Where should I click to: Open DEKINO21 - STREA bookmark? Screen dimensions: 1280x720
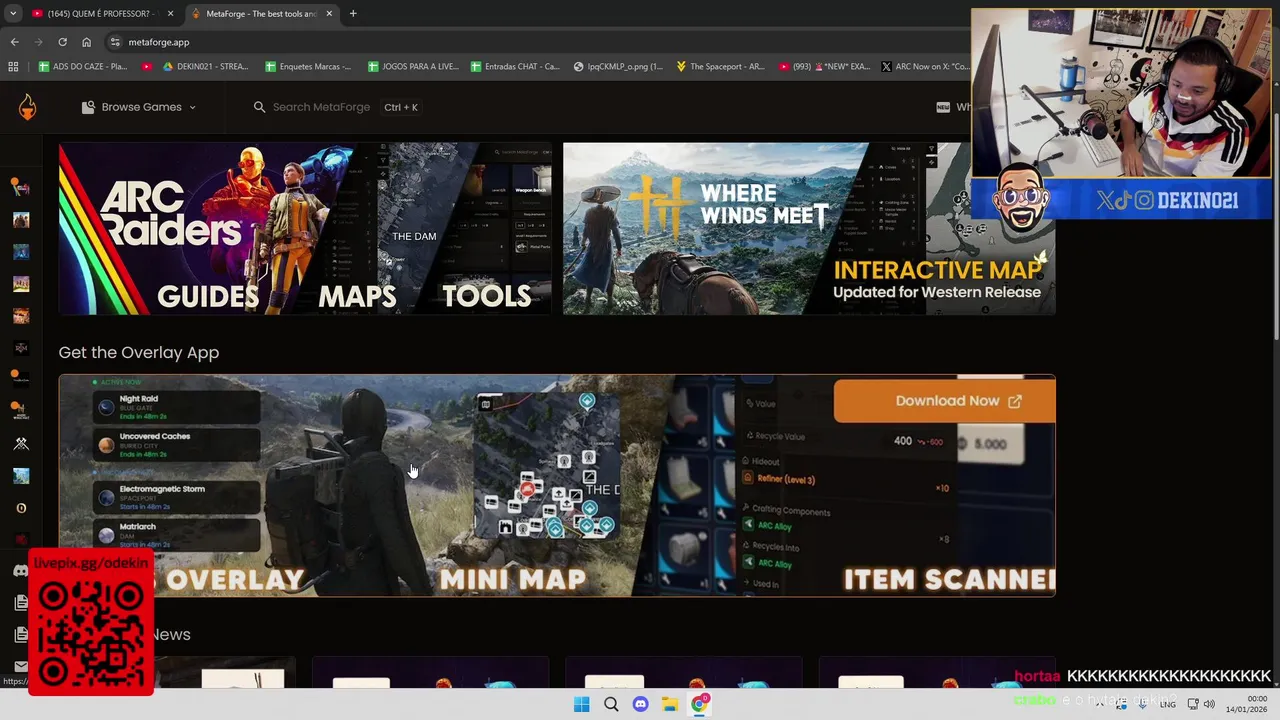204,67
